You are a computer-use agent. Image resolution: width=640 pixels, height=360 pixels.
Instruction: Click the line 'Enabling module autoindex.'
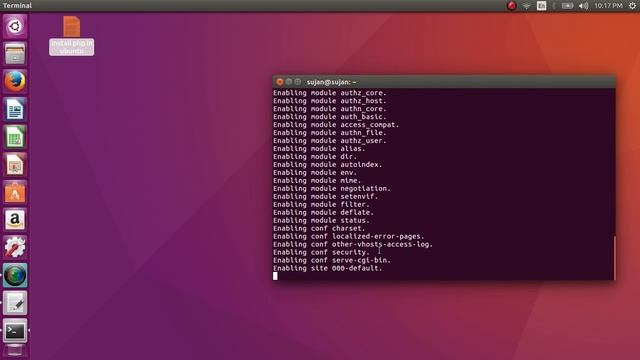(328, 164)
